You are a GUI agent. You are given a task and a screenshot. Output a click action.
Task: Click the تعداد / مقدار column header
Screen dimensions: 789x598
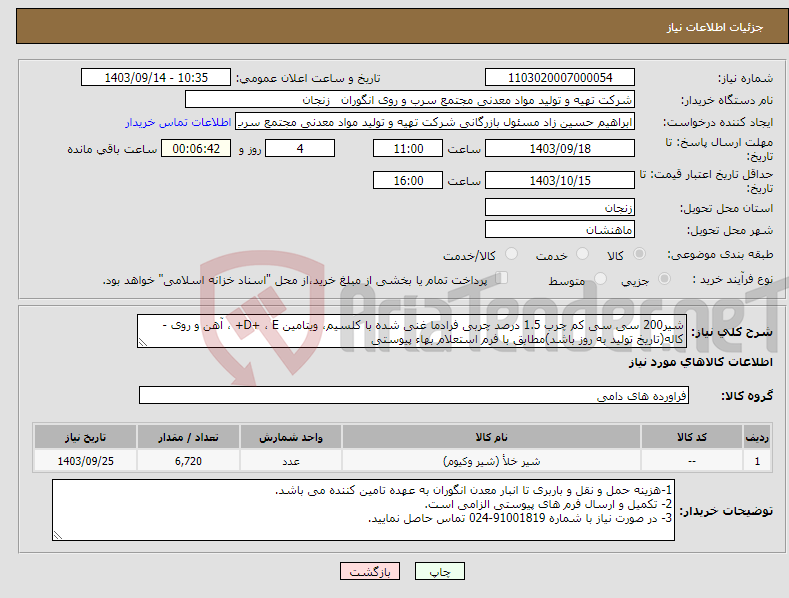click(188, 437)
